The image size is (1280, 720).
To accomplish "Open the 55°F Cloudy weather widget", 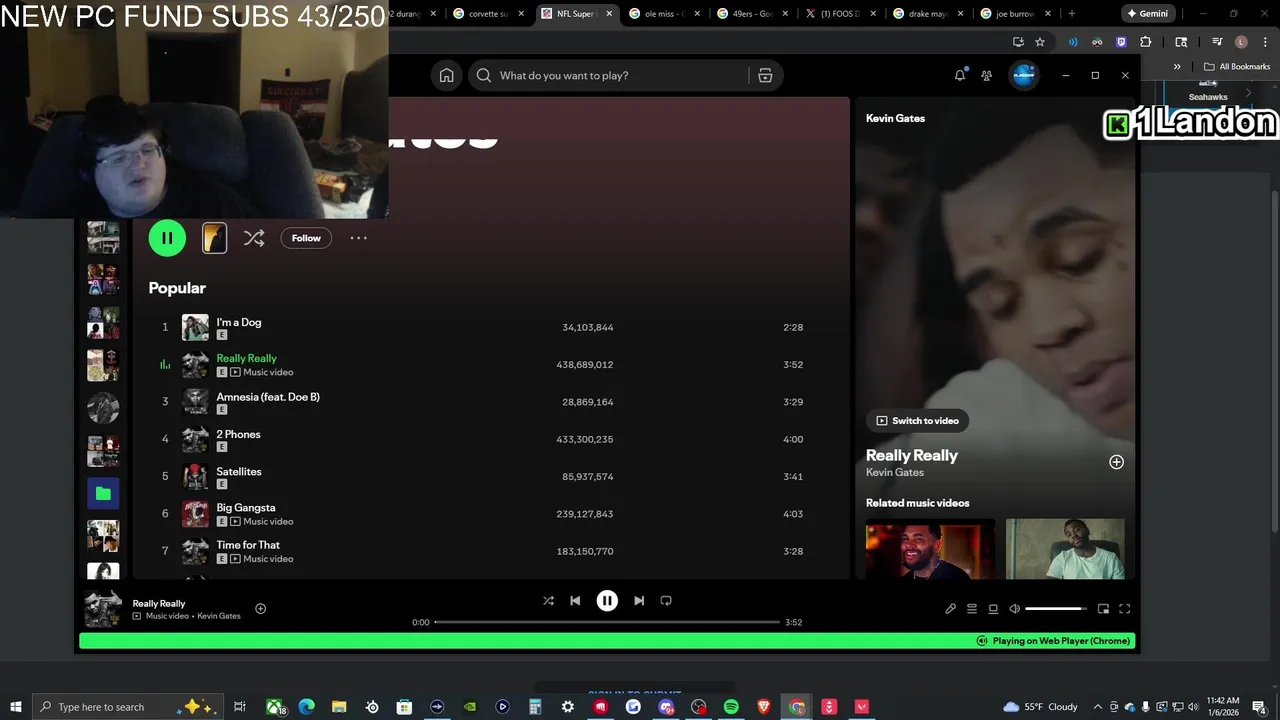I will (1040, 707).
